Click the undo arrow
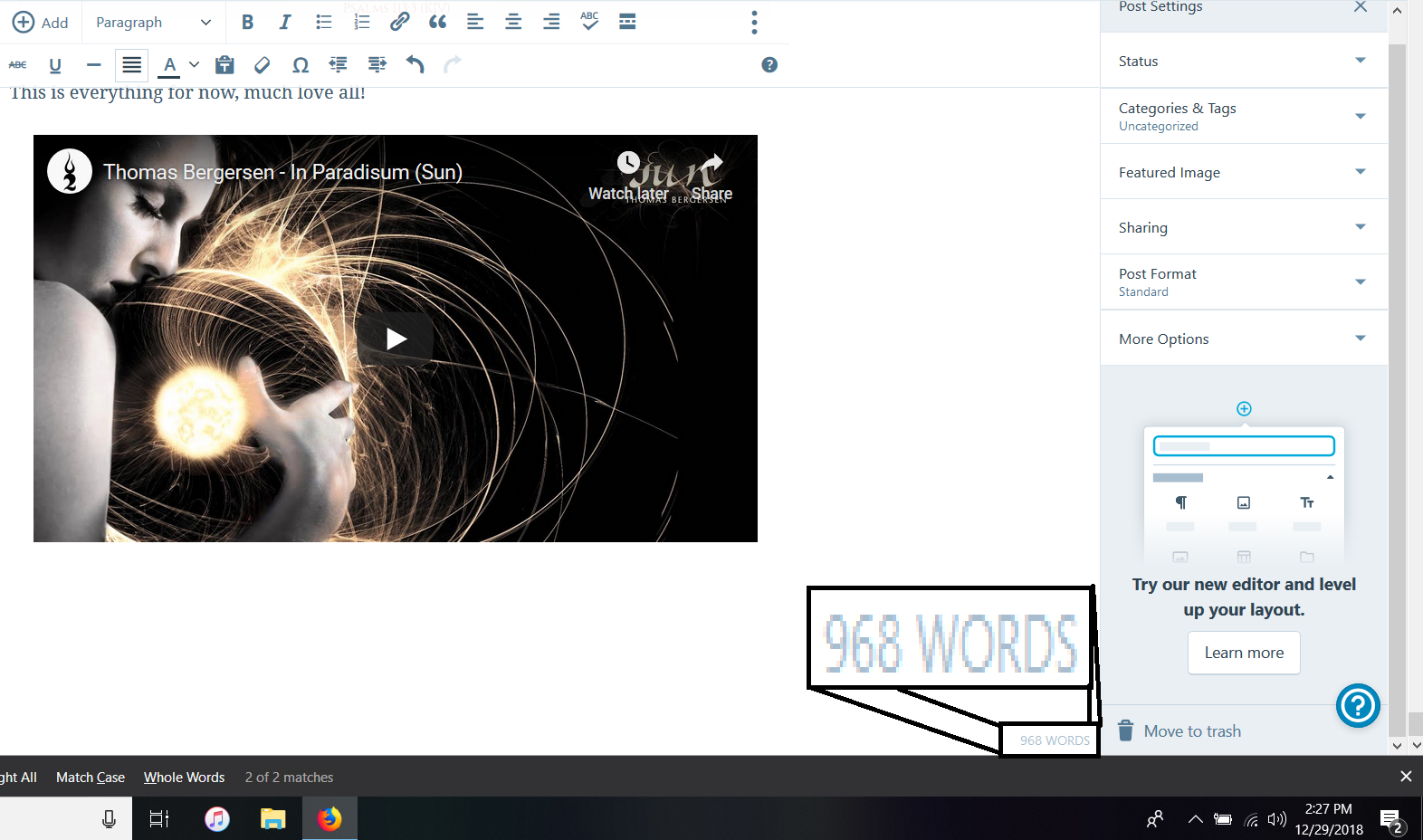 coord(415,64)
